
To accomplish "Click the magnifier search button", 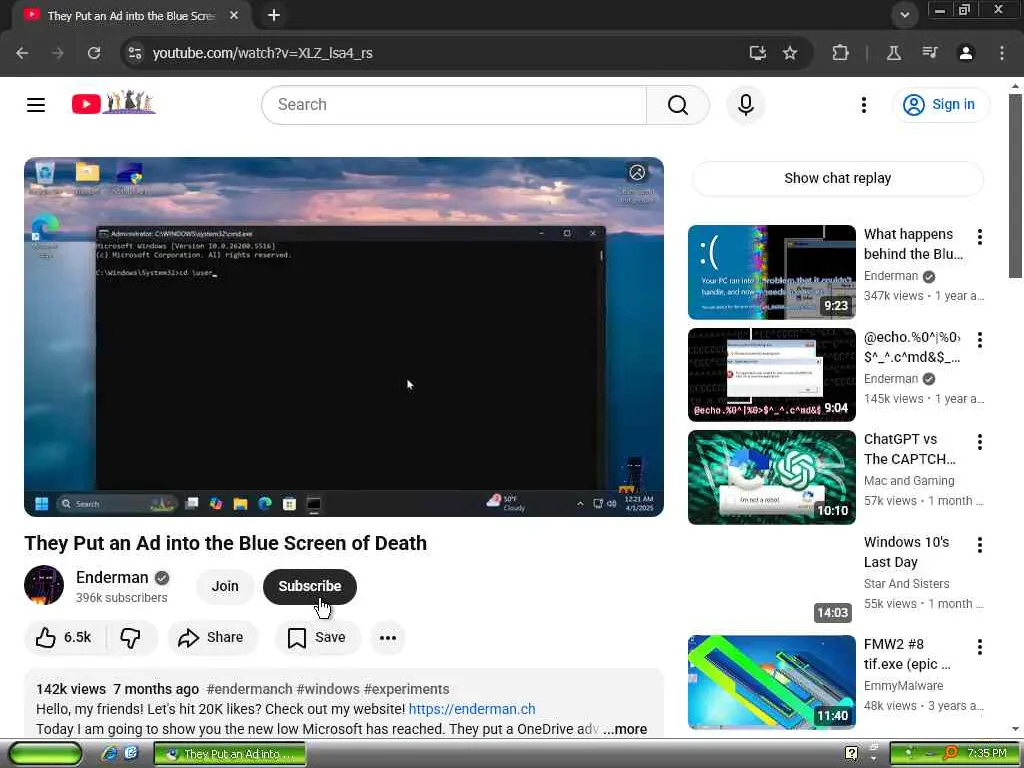I will (x=677, y=104).
